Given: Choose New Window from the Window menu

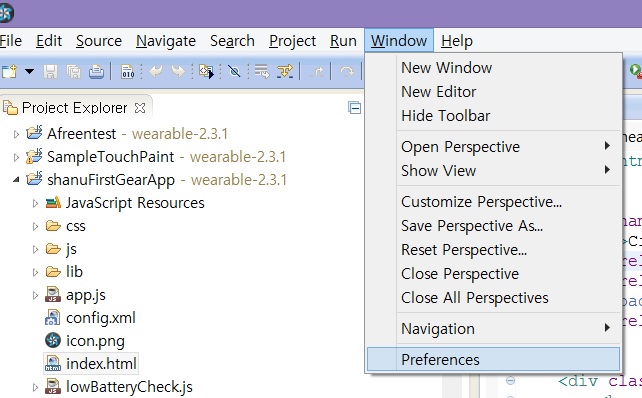Looking at the screenshot, I should [493, 68].
